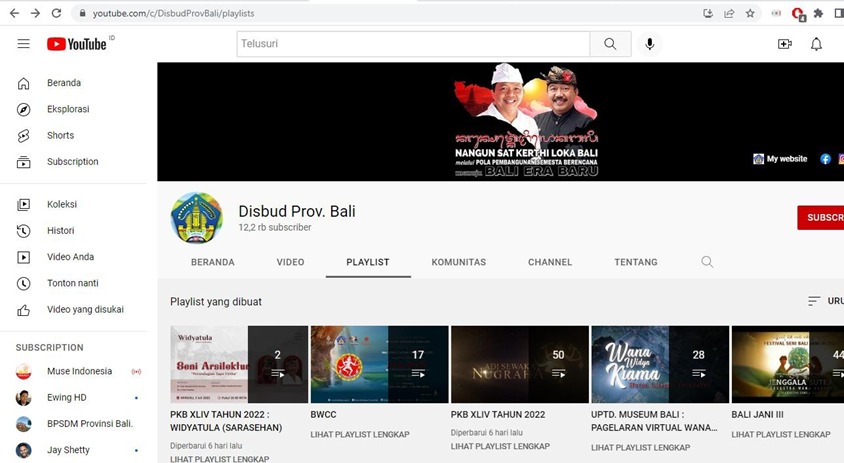Screen dimensions: 844x463
Task: Open the Create video icon
Action: coord(785,44)
